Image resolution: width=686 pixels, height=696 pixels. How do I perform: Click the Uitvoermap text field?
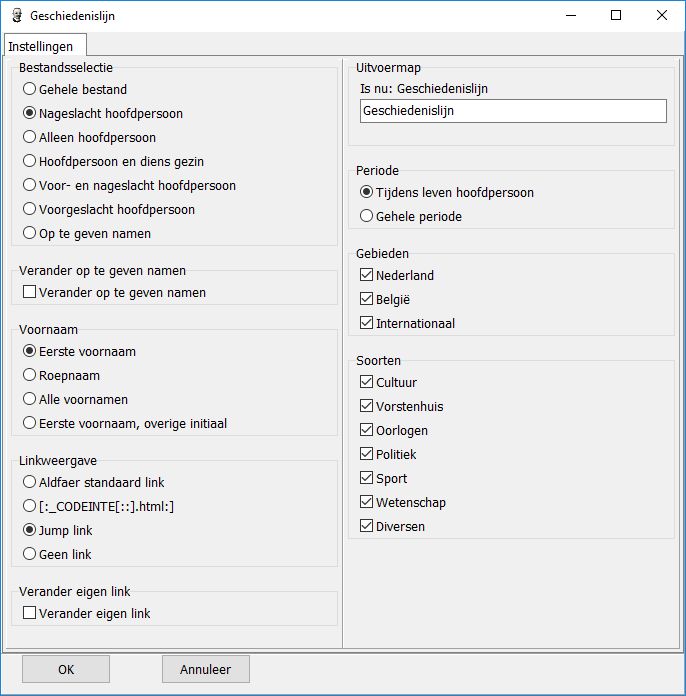(512, 111)
